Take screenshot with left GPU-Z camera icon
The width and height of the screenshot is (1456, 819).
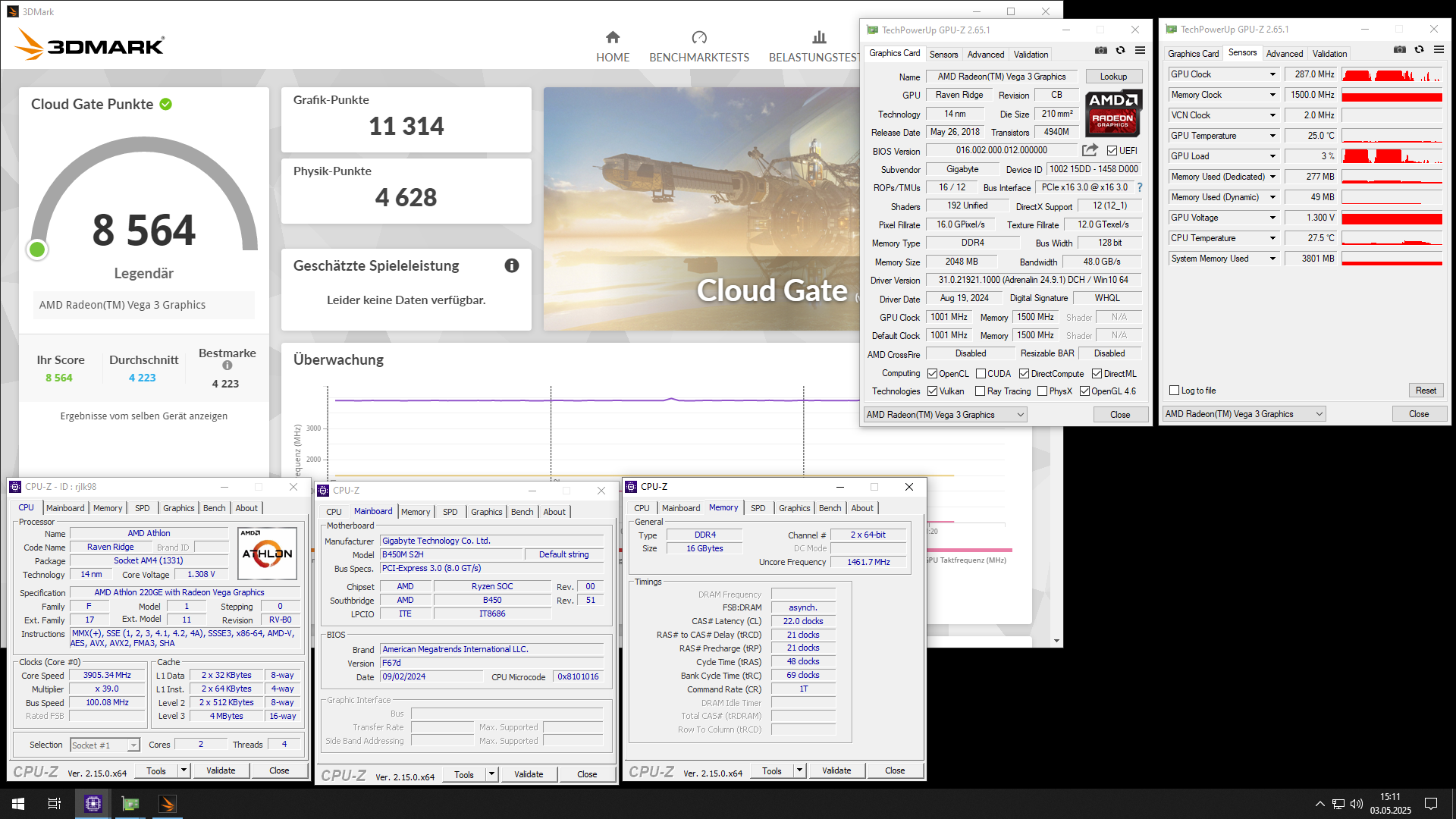(1101, 51)
